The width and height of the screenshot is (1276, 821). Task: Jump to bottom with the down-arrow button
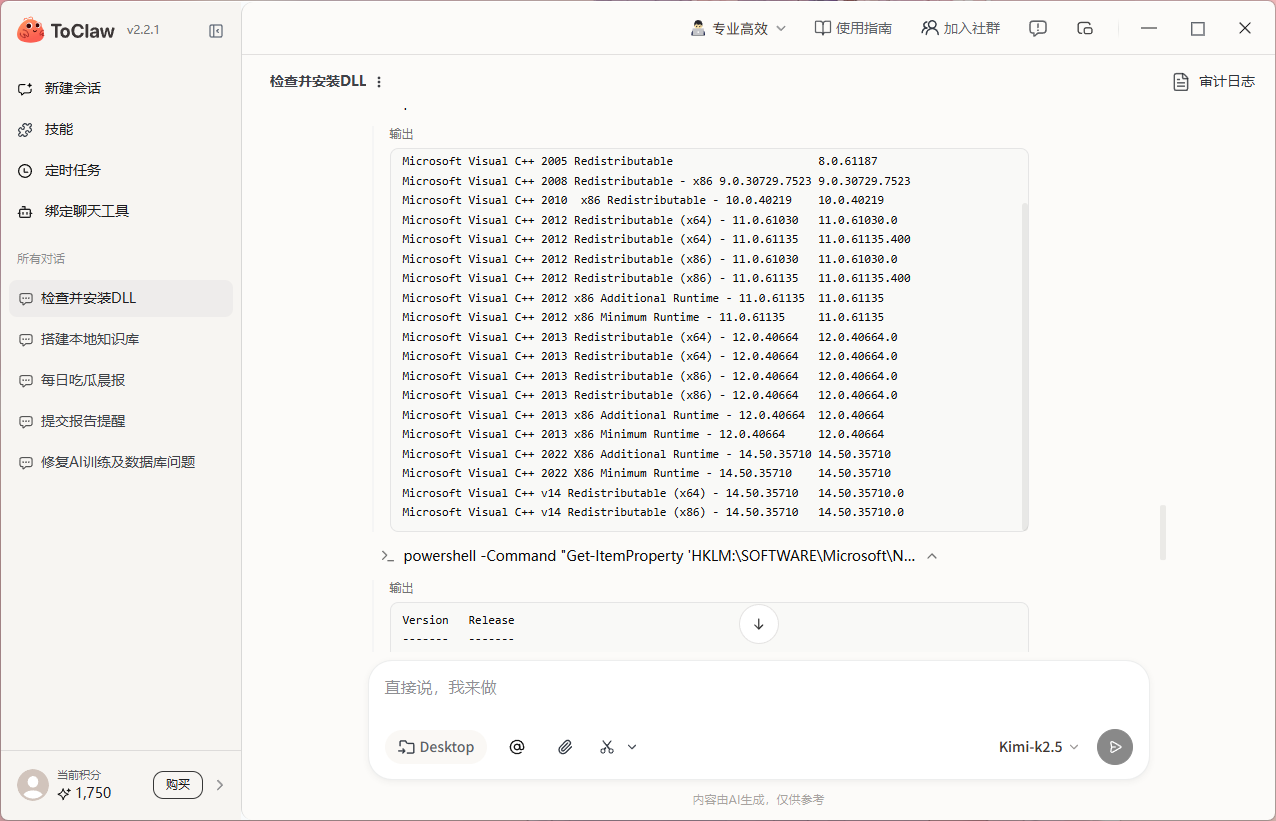(x=759, y=624)
